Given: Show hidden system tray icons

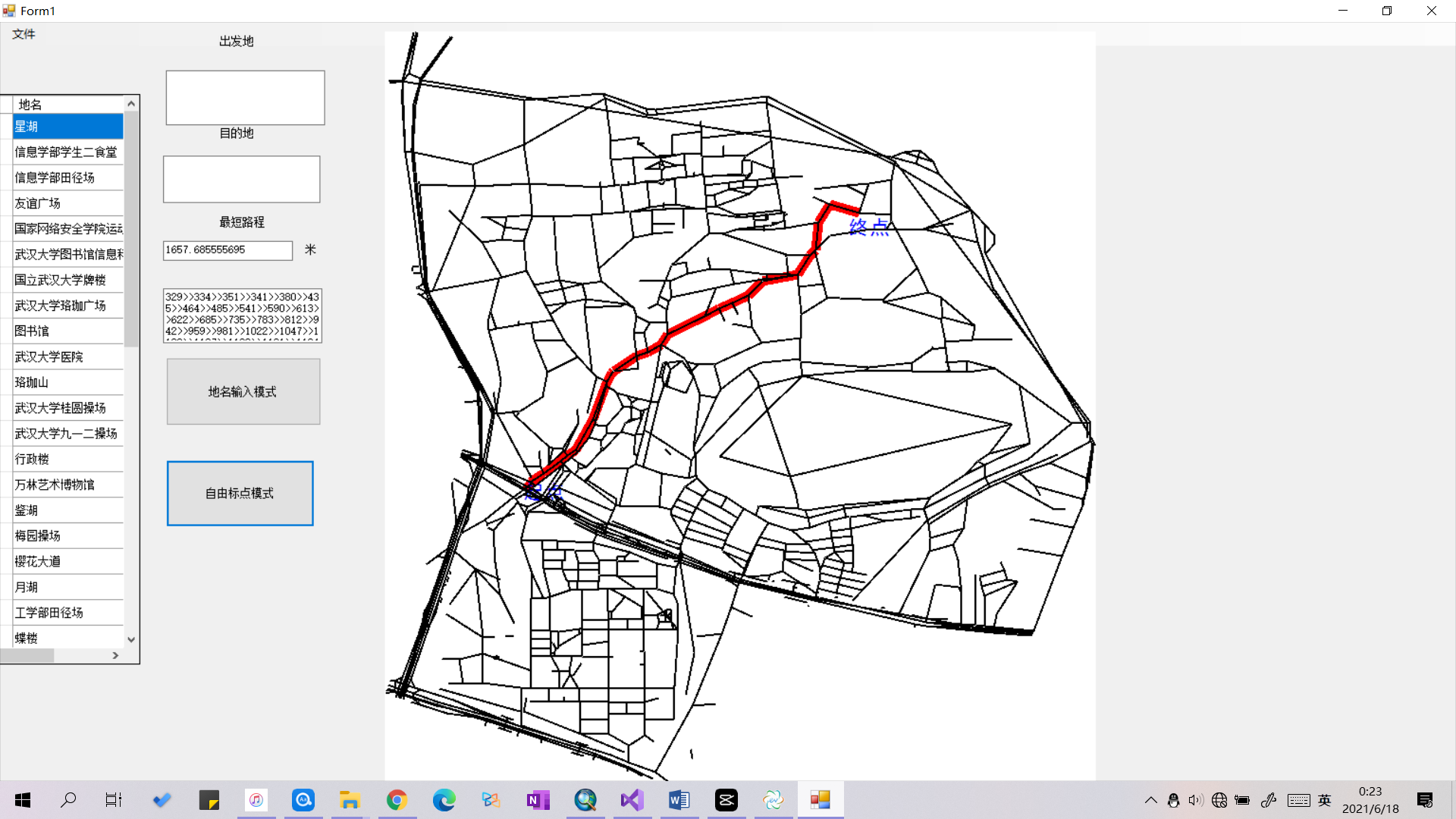Looking at the screenshot, I should pos(1150,800).
